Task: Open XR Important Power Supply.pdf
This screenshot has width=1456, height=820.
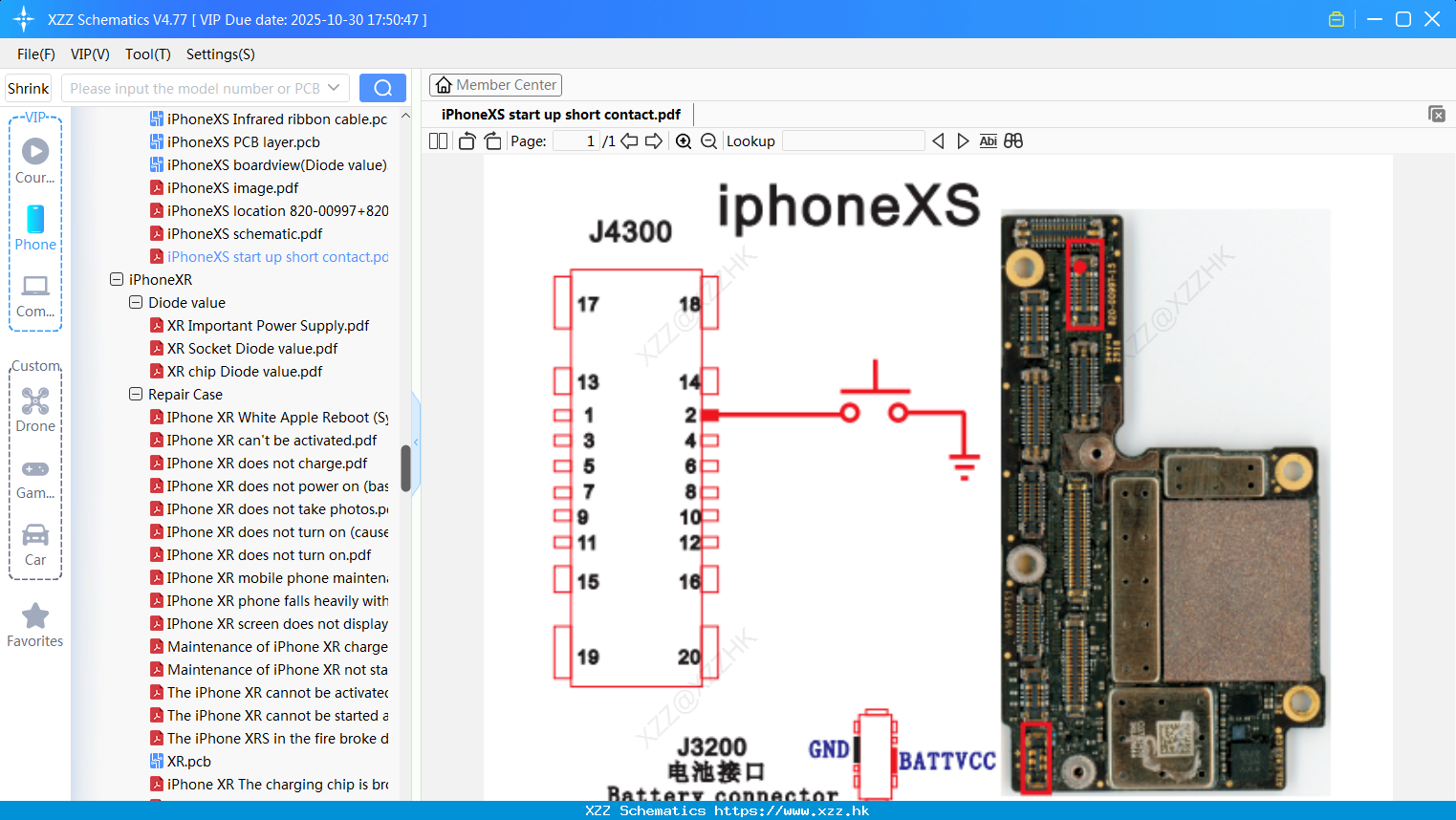Action: click(260, 326)
